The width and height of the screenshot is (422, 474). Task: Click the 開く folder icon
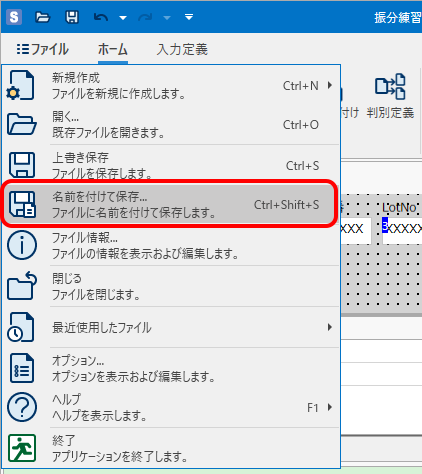[22, 125]
